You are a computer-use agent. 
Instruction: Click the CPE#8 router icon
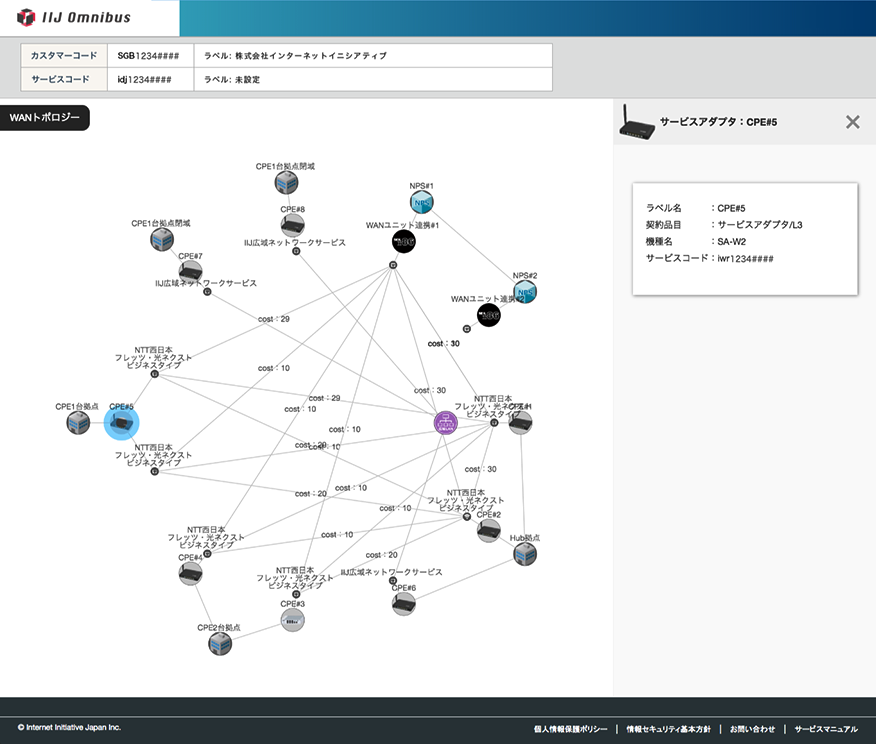point(292,225)
